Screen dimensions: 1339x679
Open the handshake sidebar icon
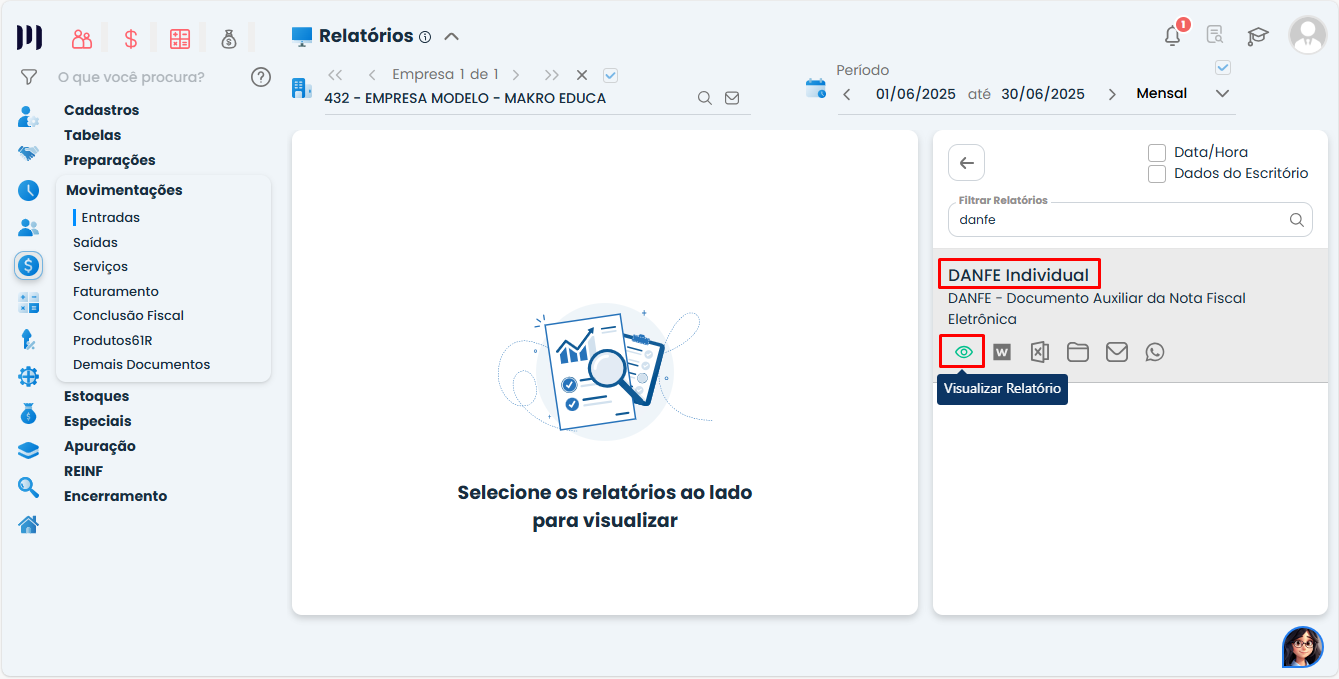[x=29, y=153]
